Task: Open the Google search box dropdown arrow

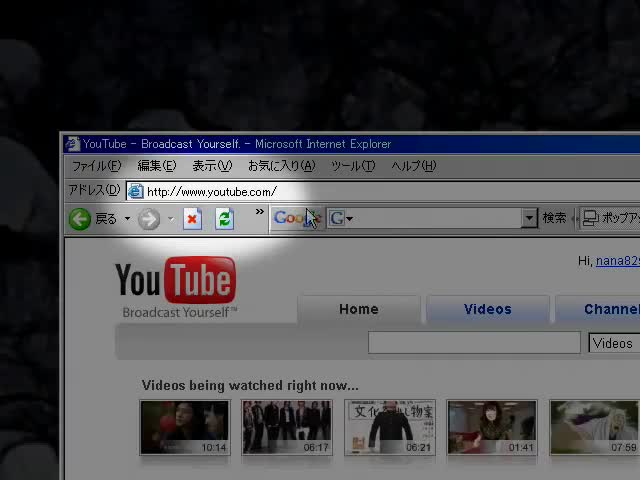Action: pyautogui.click(x=529, y=218)
